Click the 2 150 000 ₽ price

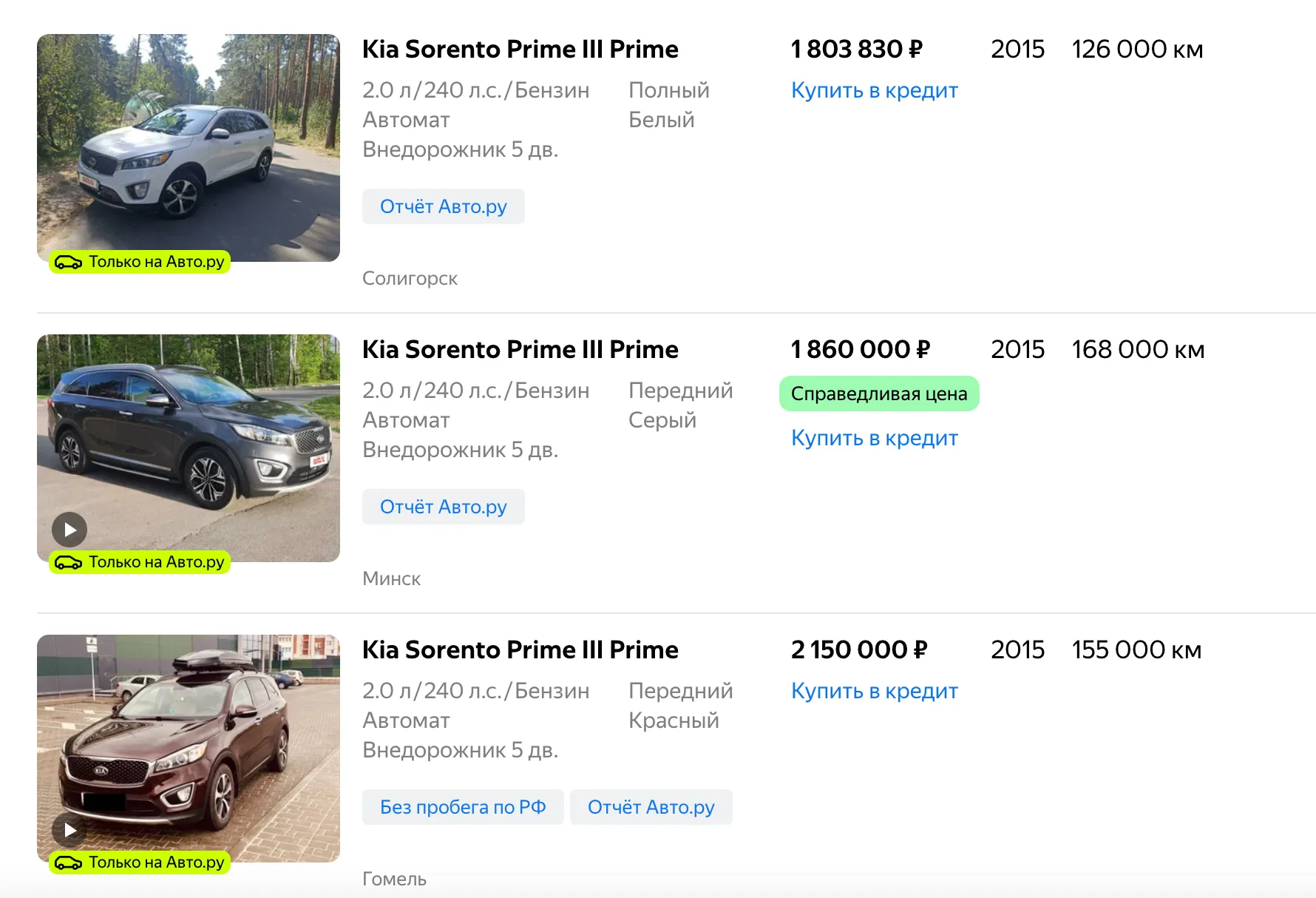click(x=858, y=649)
